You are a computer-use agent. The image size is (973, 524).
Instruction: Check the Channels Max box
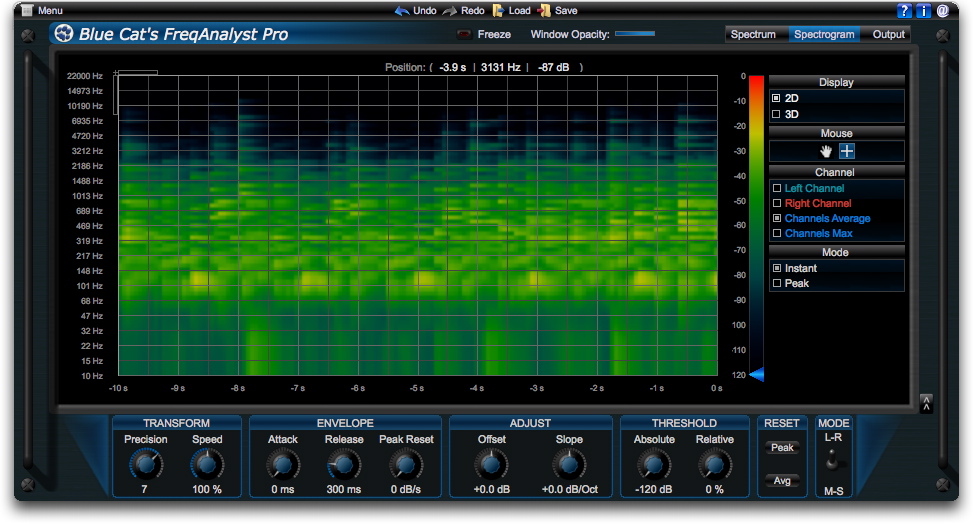(776, 233)
